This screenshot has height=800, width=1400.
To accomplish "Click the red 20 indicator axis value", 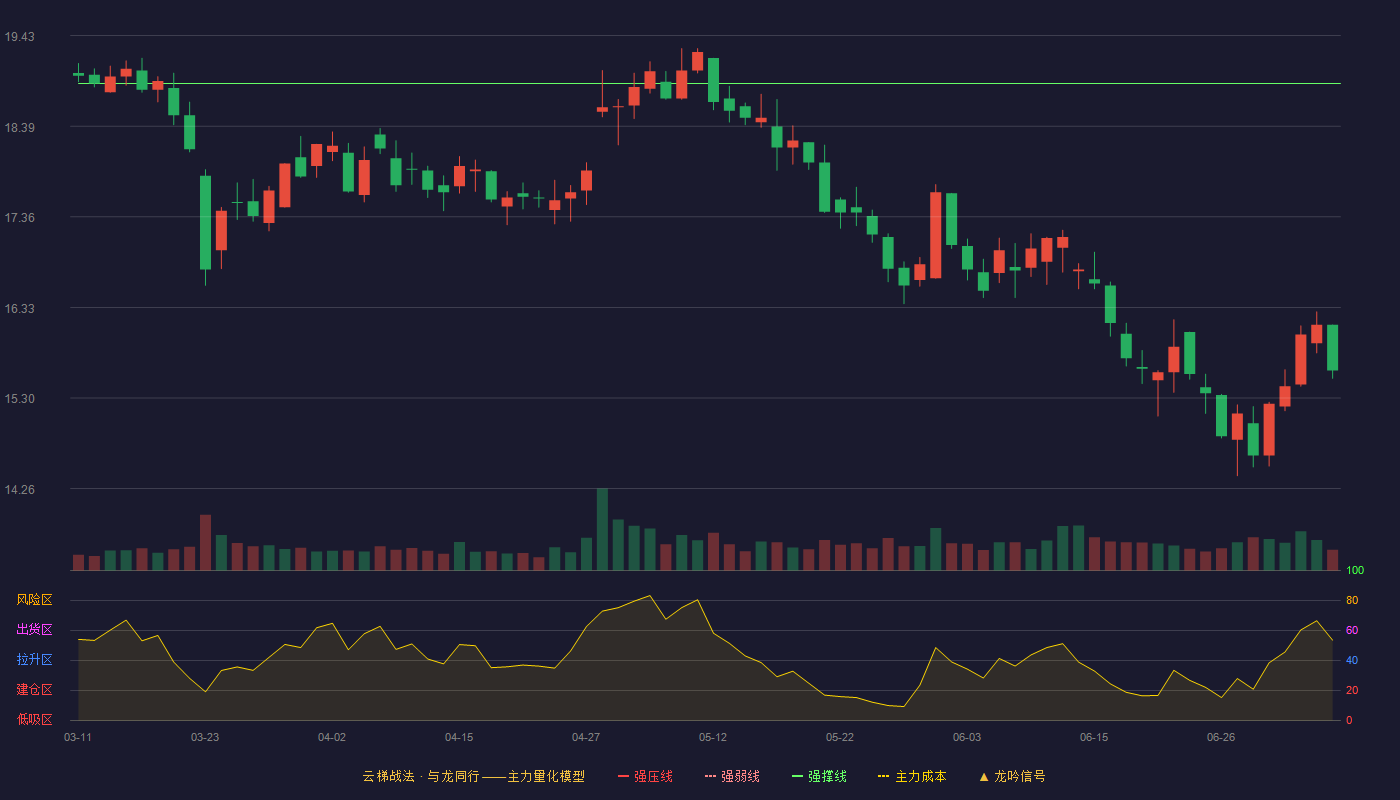I will tap(1352, 690).
